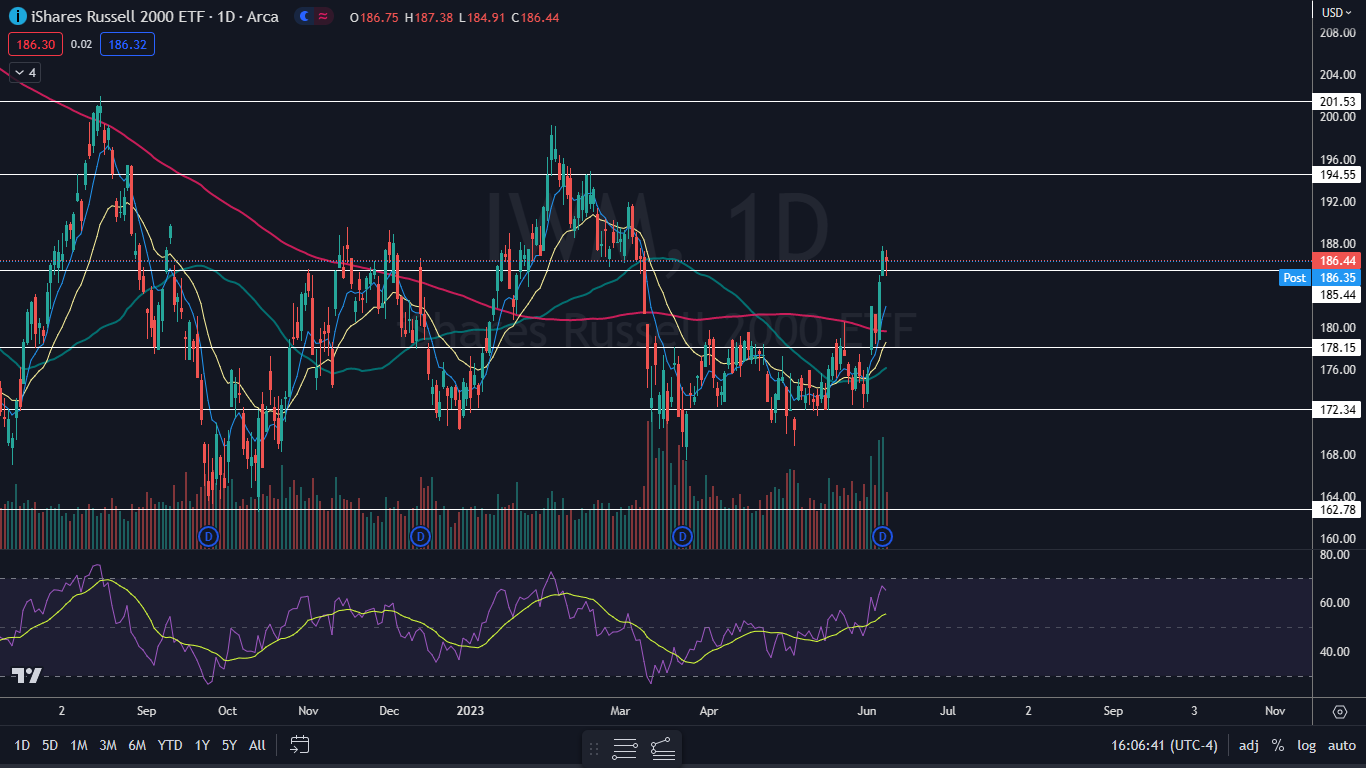Image resolution: width=1366 pixels, height=768 pixels.
Task: Select the trend line levels drawing tool
Action: pos(662,748)
